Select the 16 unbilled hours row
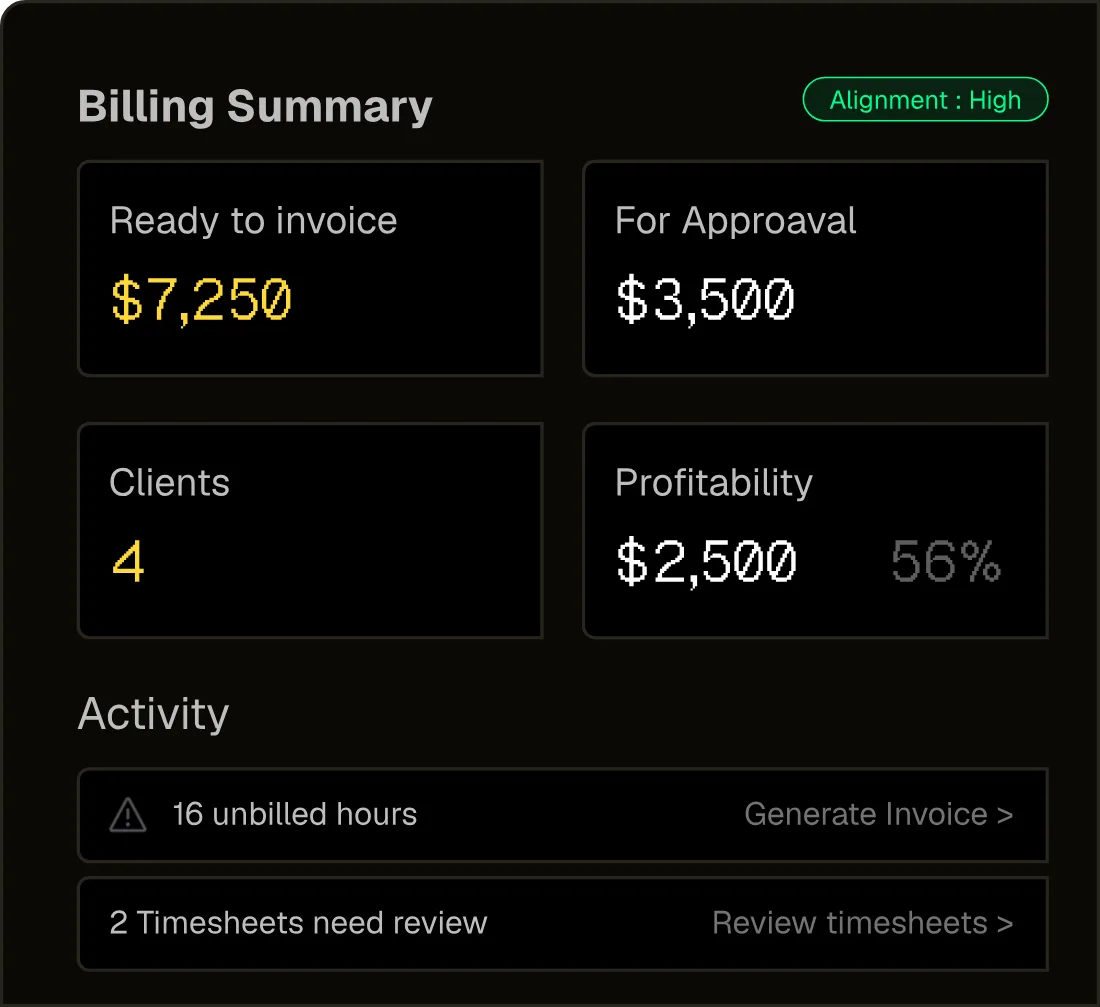Viewport: 1100px width, 1007px height. pos(563,815)
